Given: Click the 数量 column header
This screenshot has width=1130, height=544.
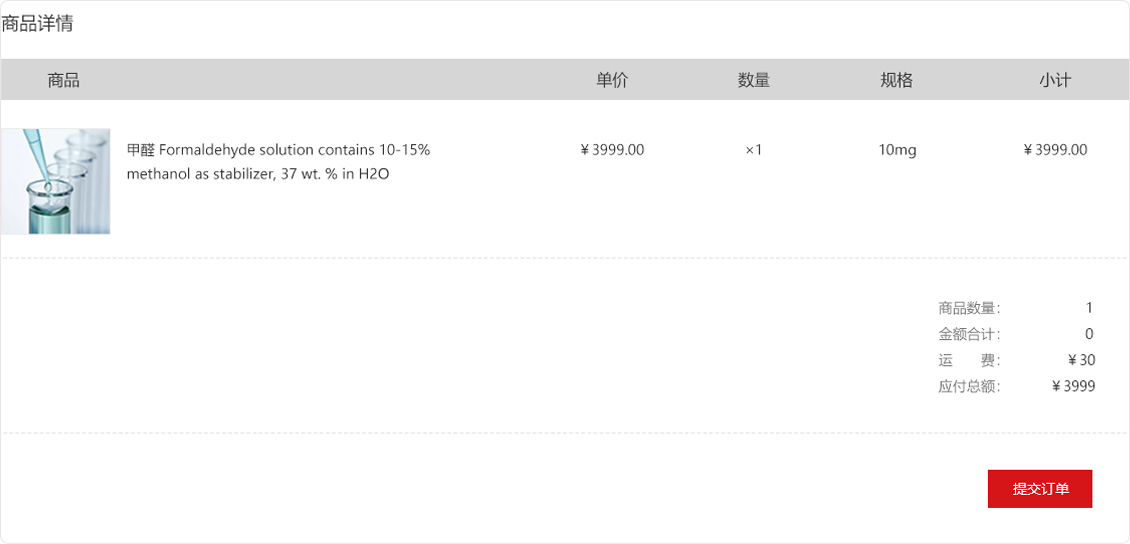Looking at the screenshot, I should (x=754, y=80).
